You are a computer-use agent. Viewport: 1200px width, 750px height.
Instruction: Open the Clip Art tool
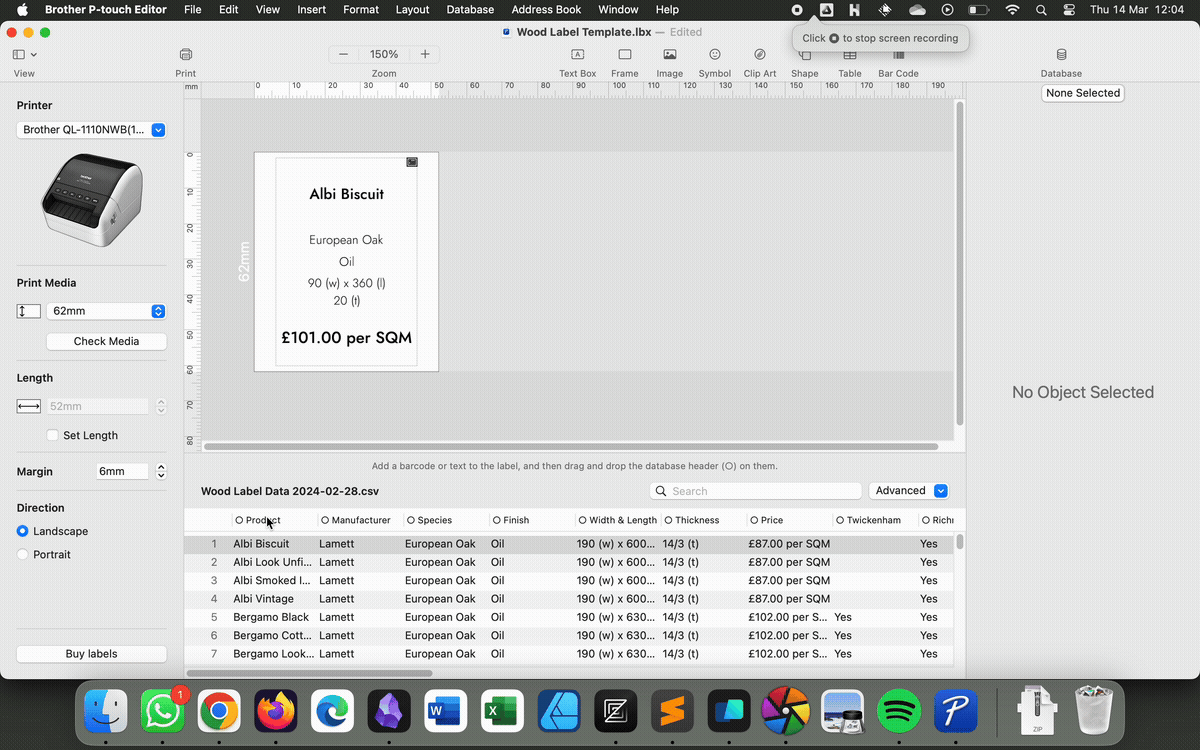coord(759,55)
